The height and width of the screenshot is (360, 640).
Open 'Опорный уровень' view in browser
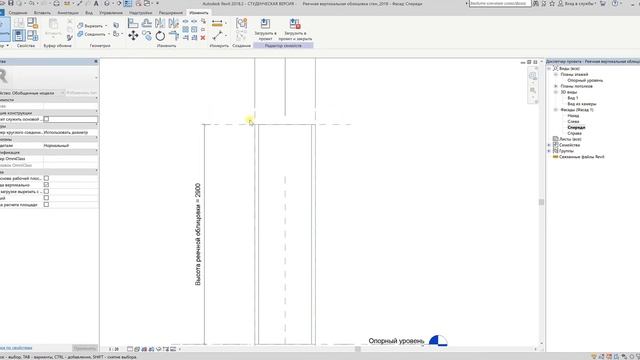[585, 80]
